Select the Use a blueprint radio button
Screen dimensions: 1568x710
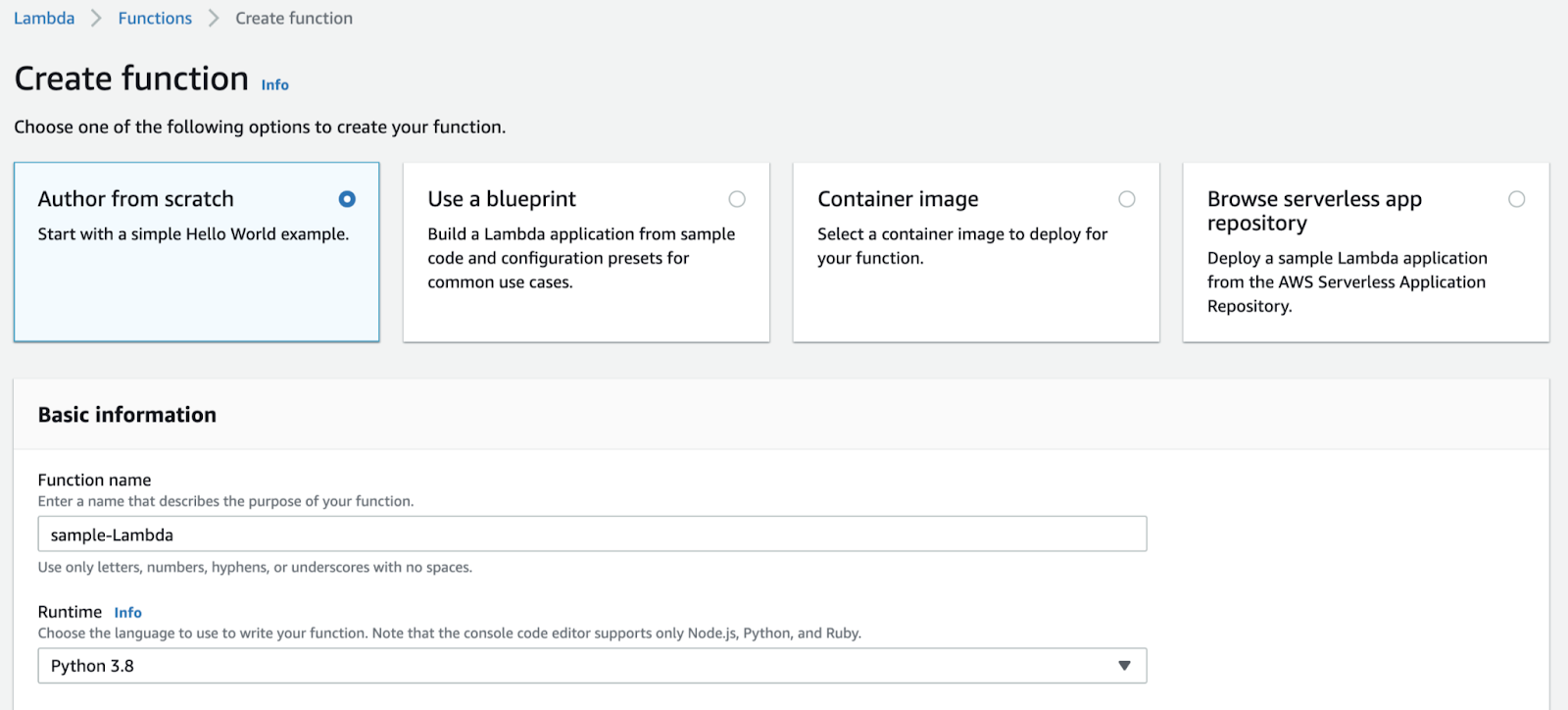pyautogui.click(x=737, y=199)
